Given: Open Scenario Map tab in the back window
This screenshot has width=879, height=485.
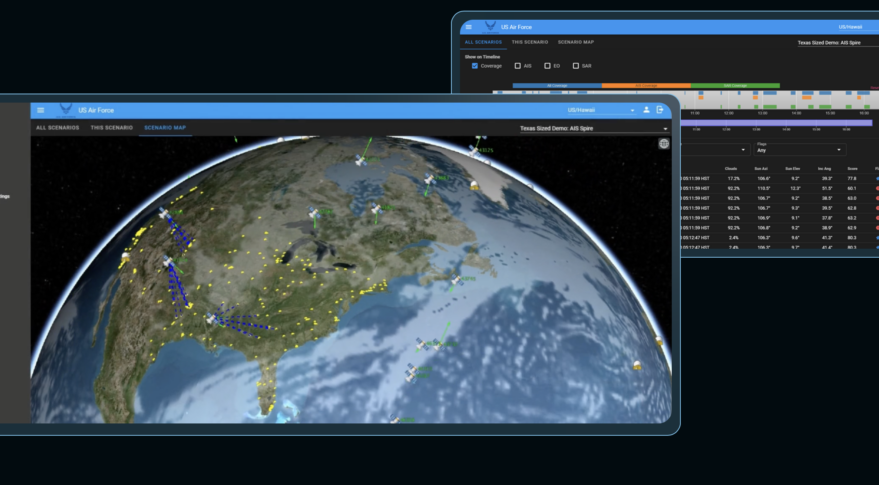Looking at the screenshot, I should pos(576,42).
